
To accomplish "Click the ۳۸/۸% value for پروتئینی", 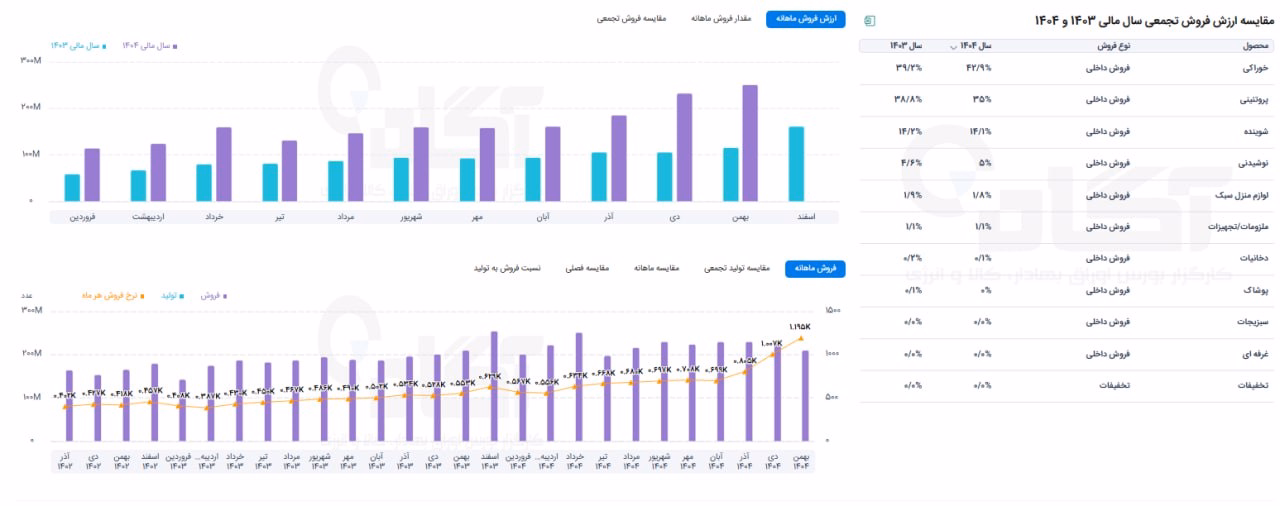I will (x=909, y=100).
